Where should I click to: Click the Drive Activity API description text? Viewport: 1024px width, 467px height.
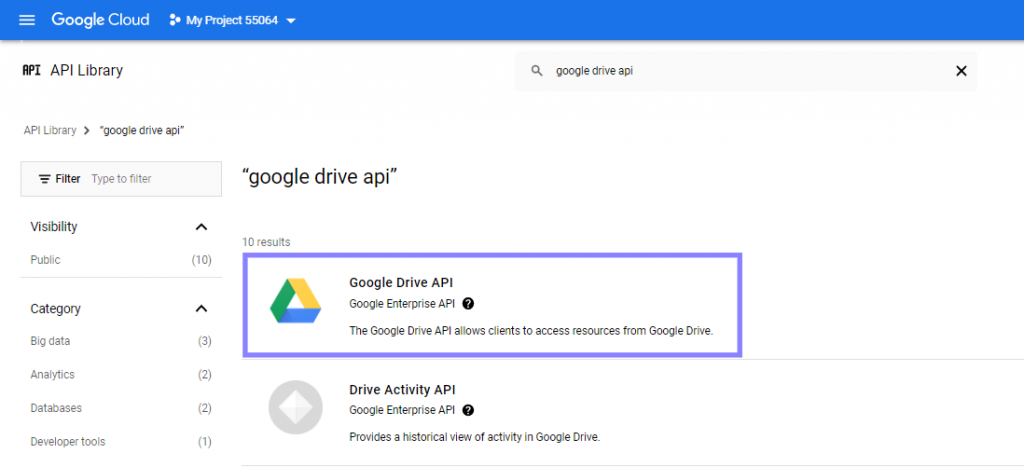pyautogui.click(x=475, y=437)
